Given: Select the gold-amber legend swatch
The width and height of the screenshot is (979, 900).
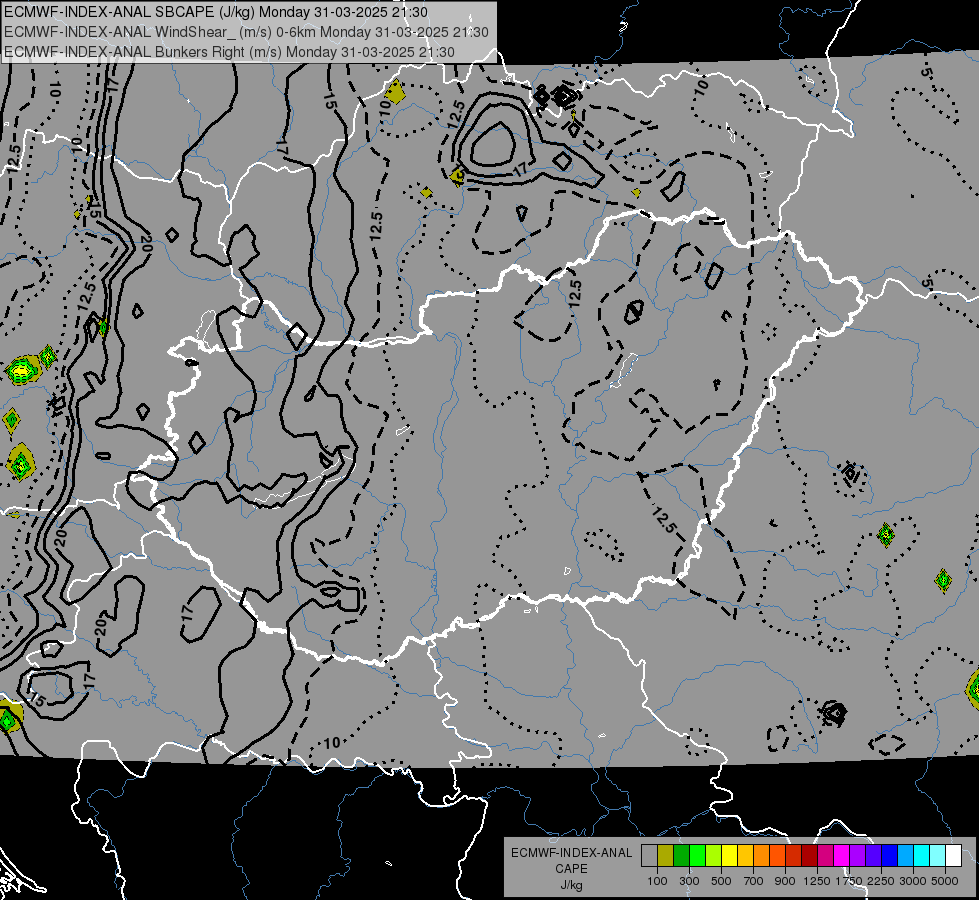Looking at the screenshot, I should pos(745,855).
